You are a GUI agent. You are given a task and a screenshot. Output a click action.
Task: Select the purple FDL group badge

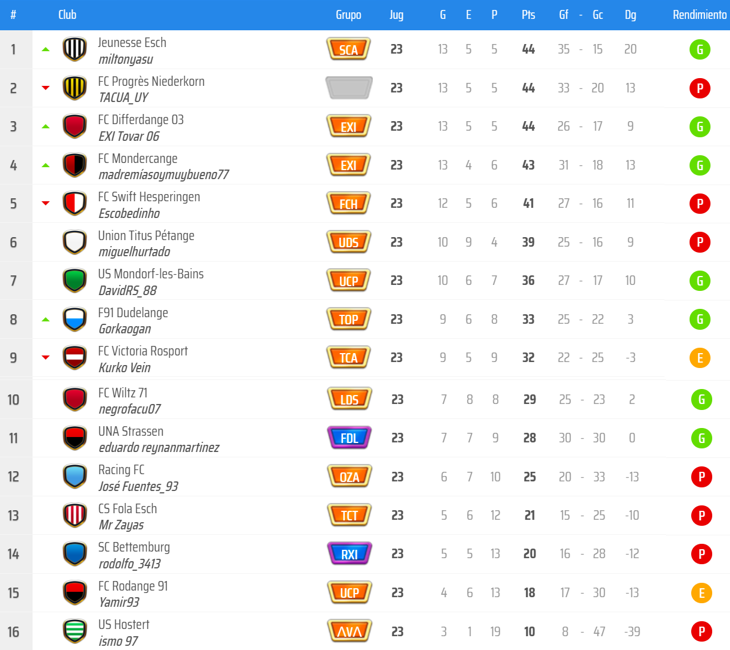click(x=350, y=438)
